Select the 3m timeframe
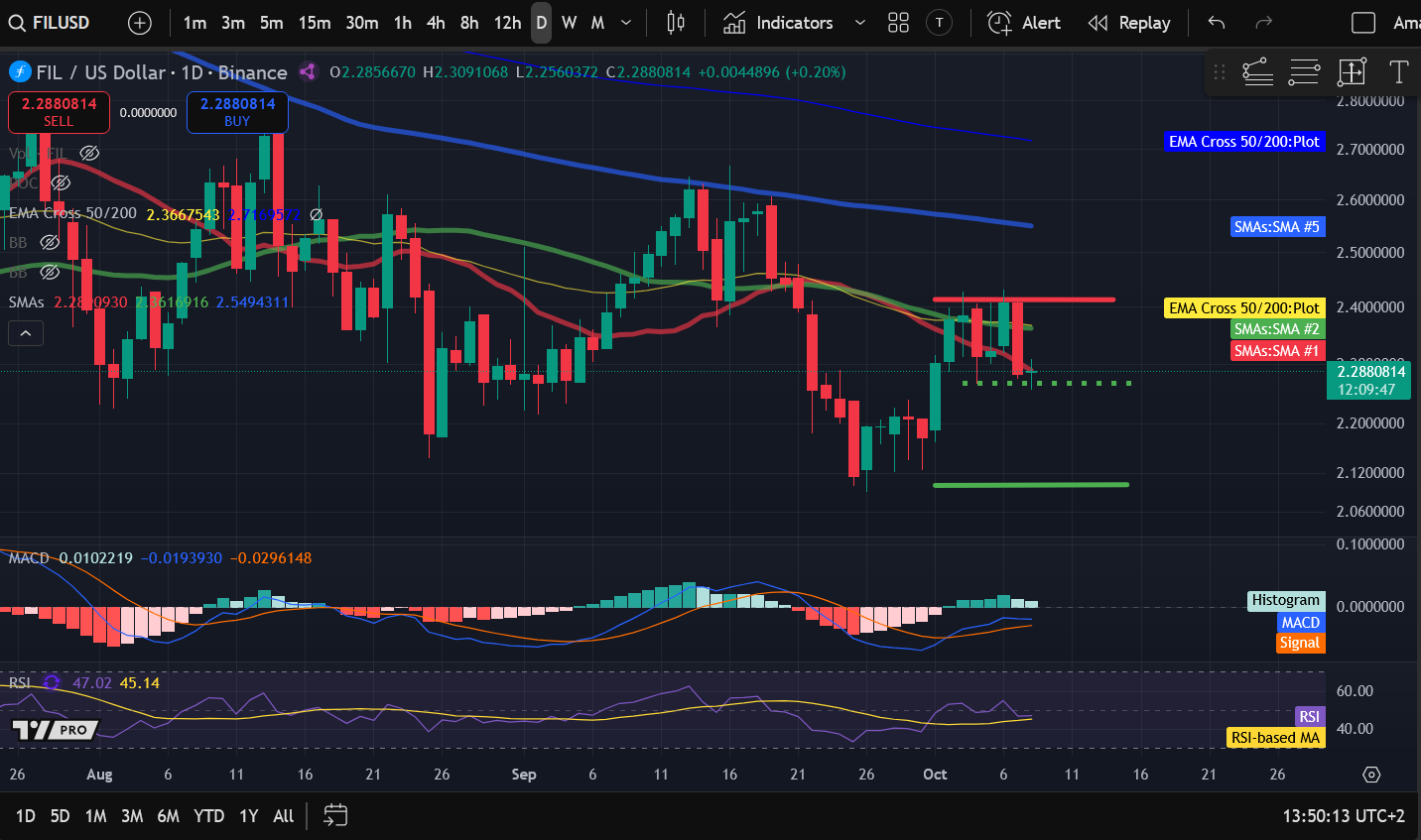This screenshot has height=840, width=1421. point(233,23)
